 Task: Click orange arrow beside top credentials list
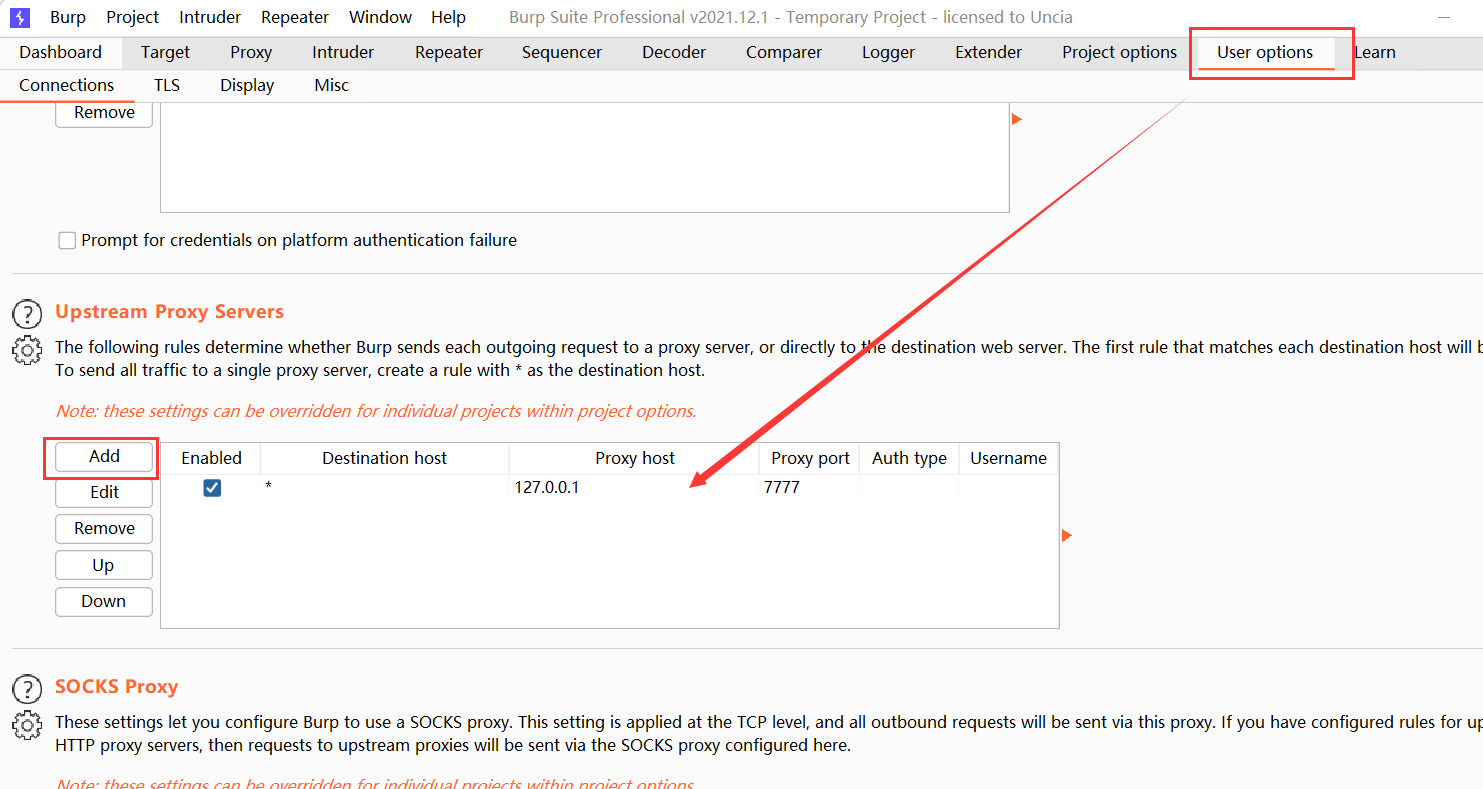1017,119
